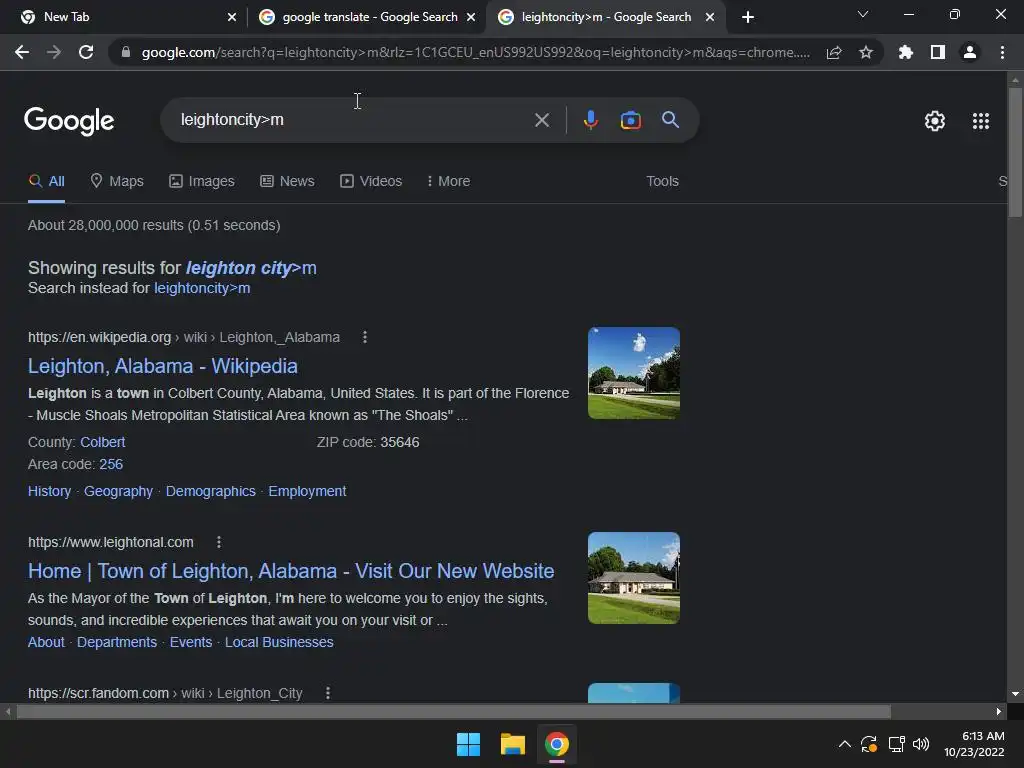Screen dimensions: 1024x768
Task: Start a search by voice
Action: coord(590,120)
